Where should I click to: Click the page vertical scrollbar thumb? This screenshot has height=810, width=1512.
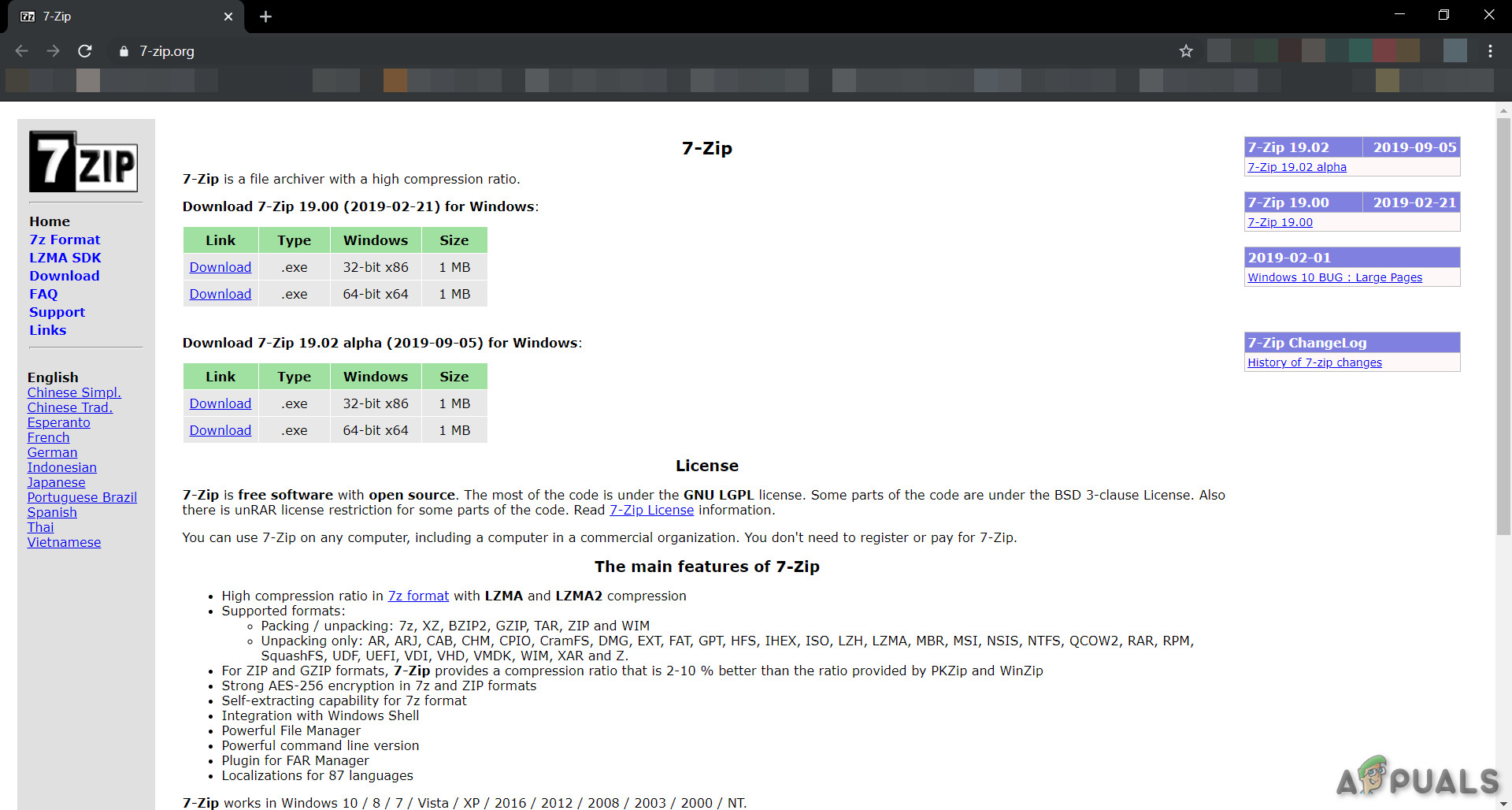click(1503, 327)
